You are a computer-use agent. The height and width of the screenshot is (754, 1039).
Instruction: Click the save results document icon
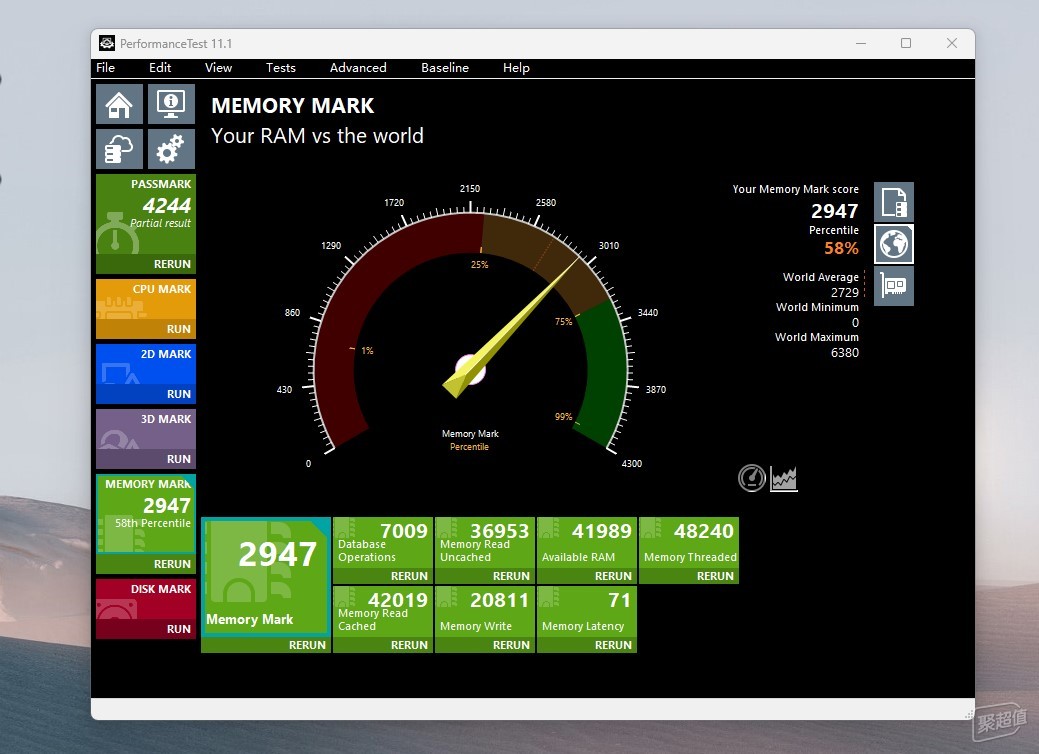pyautogui.click(x=894, y=202)
